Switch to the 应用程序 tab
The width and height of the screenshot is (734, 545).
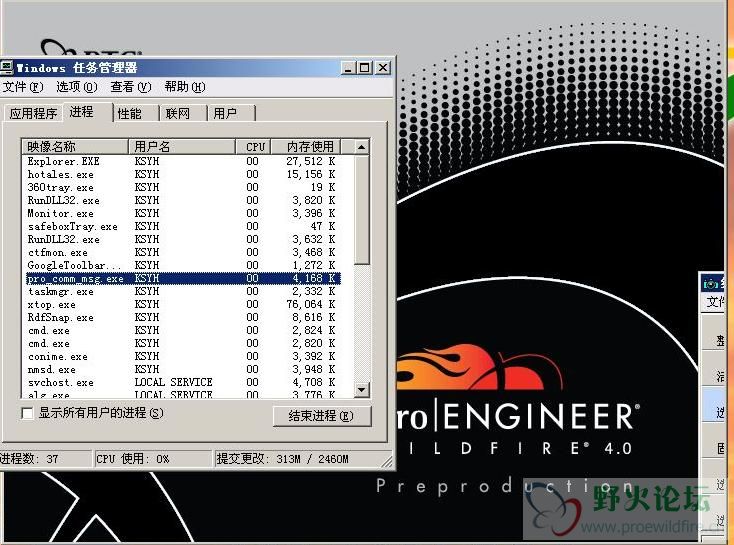(33, 113)
